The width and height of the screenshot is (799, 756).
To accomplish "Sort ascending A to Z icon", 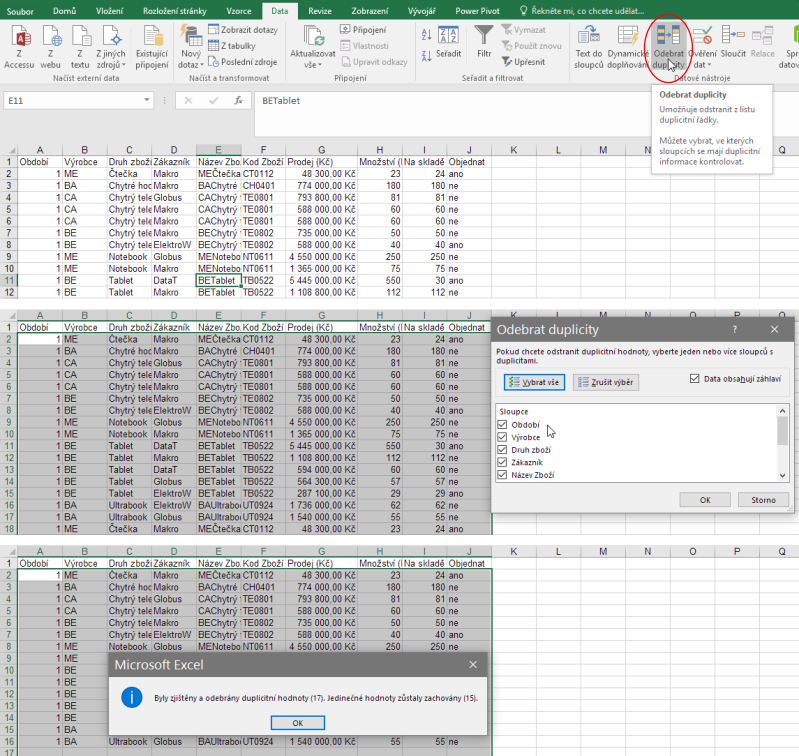I will 427,35.
